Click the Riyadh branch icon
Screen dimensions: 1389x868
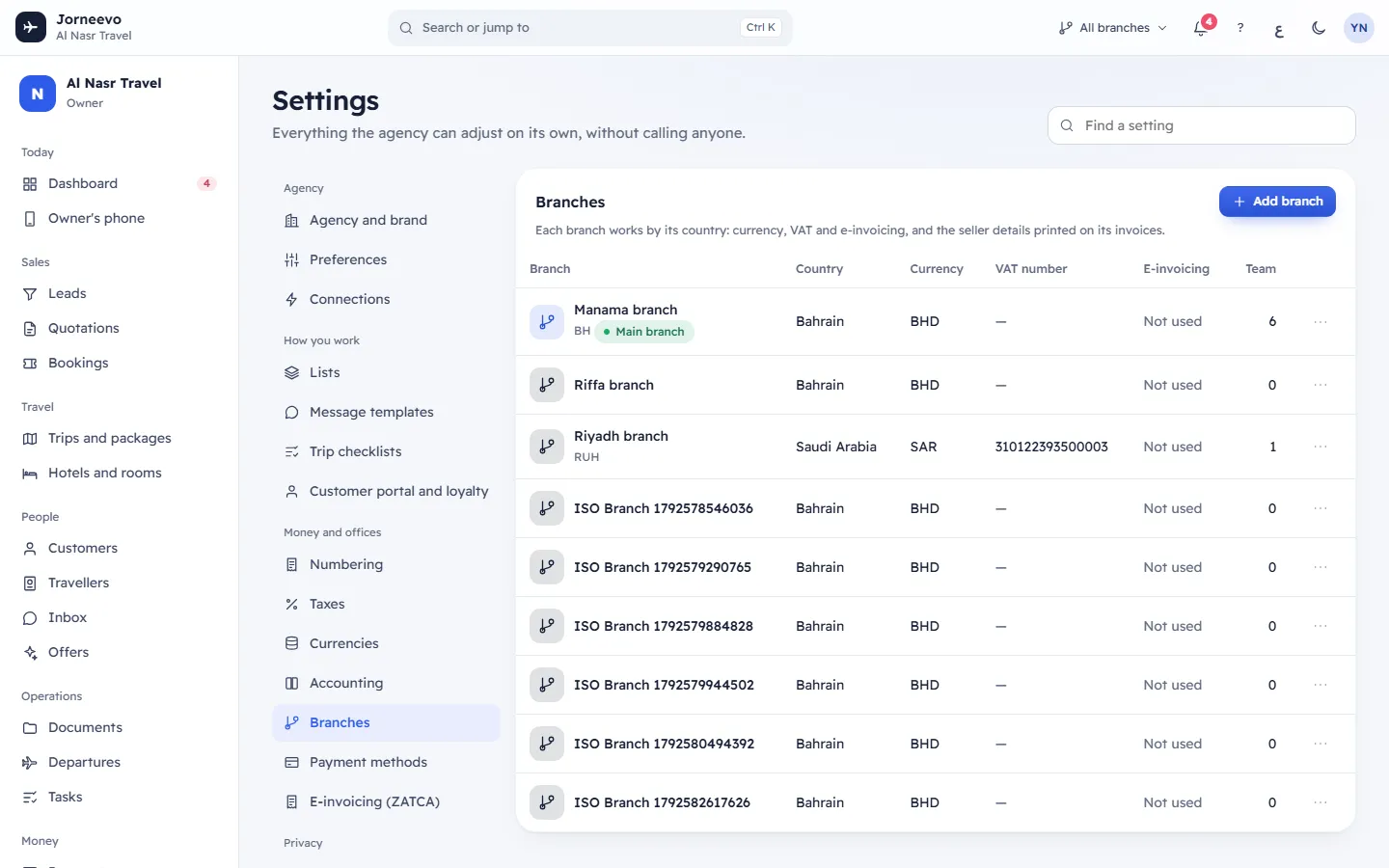547,447
